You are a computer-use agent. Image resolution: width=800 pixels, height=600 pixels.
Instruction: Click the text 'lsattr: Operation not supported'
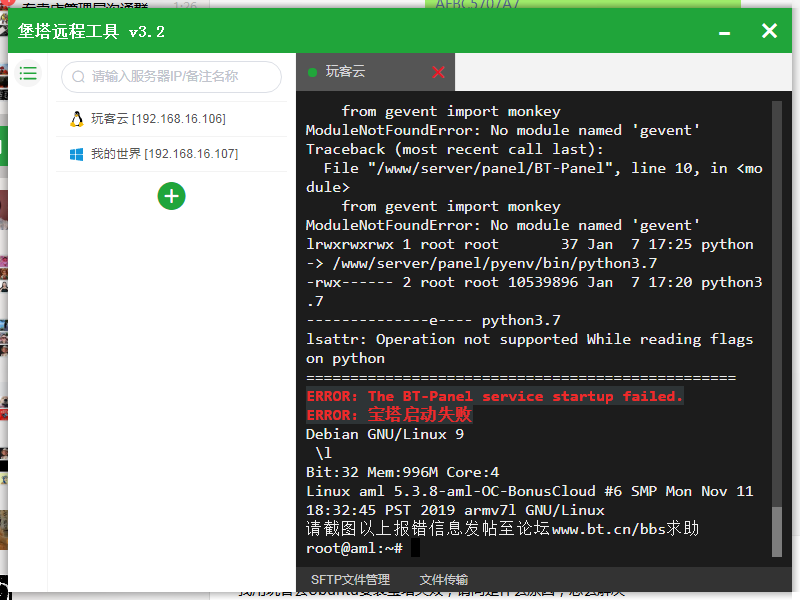442,339
